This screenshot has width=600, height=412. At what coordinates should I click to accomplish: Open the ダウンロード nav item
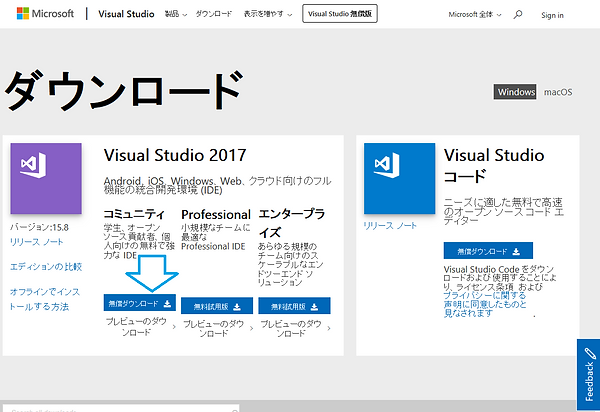(214, 14)
